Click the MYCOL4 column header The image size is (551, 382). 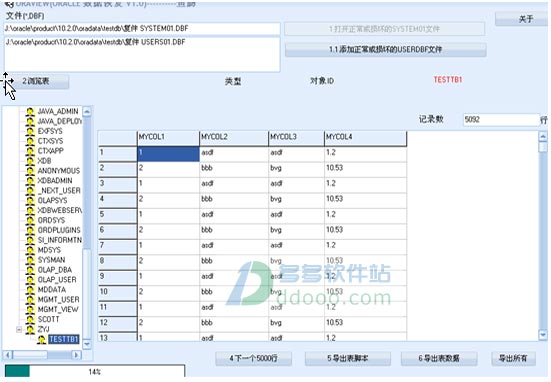[365, 138]
